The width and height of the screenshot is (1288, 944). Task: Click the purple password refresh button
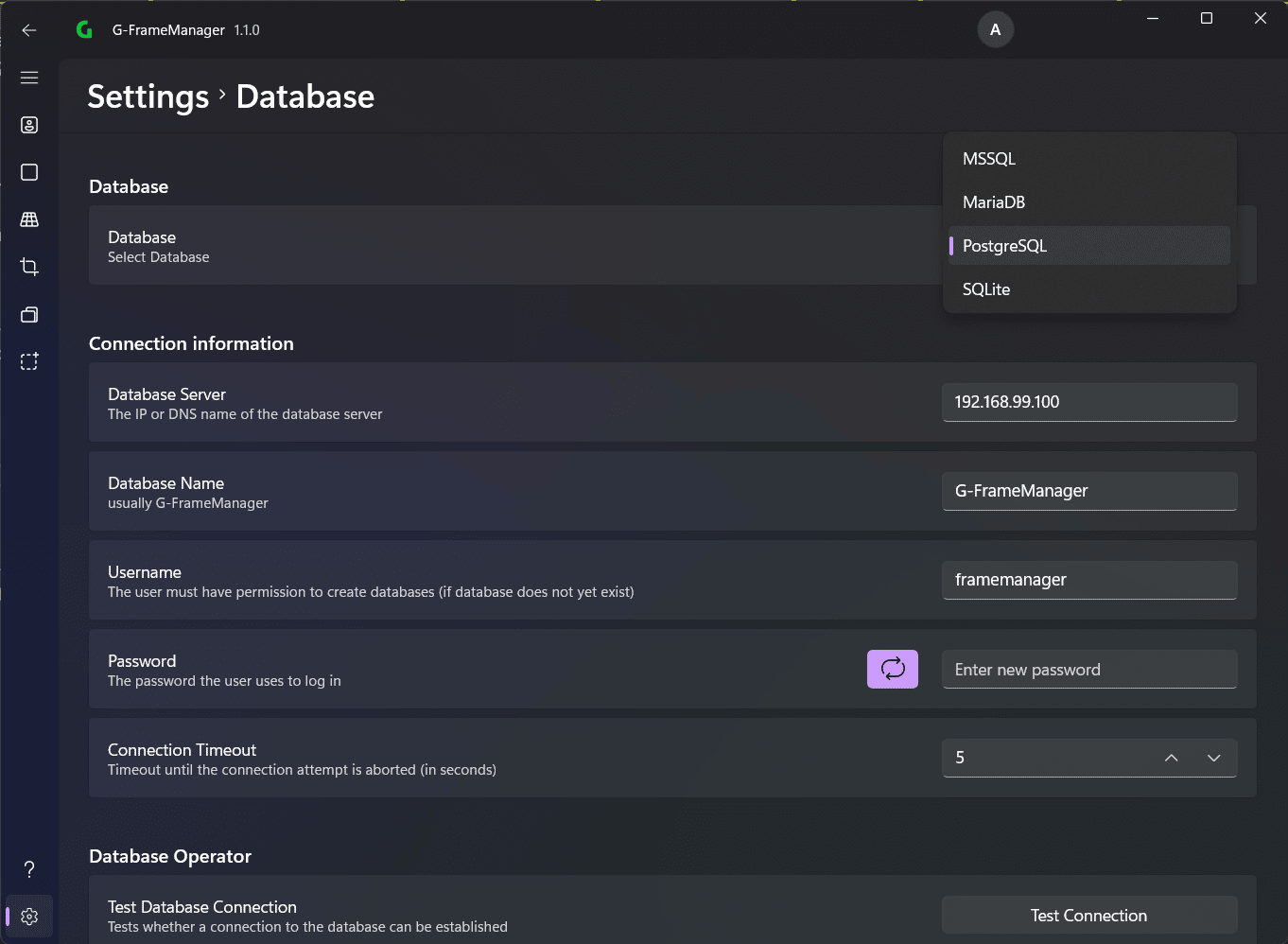pos(893,669)
